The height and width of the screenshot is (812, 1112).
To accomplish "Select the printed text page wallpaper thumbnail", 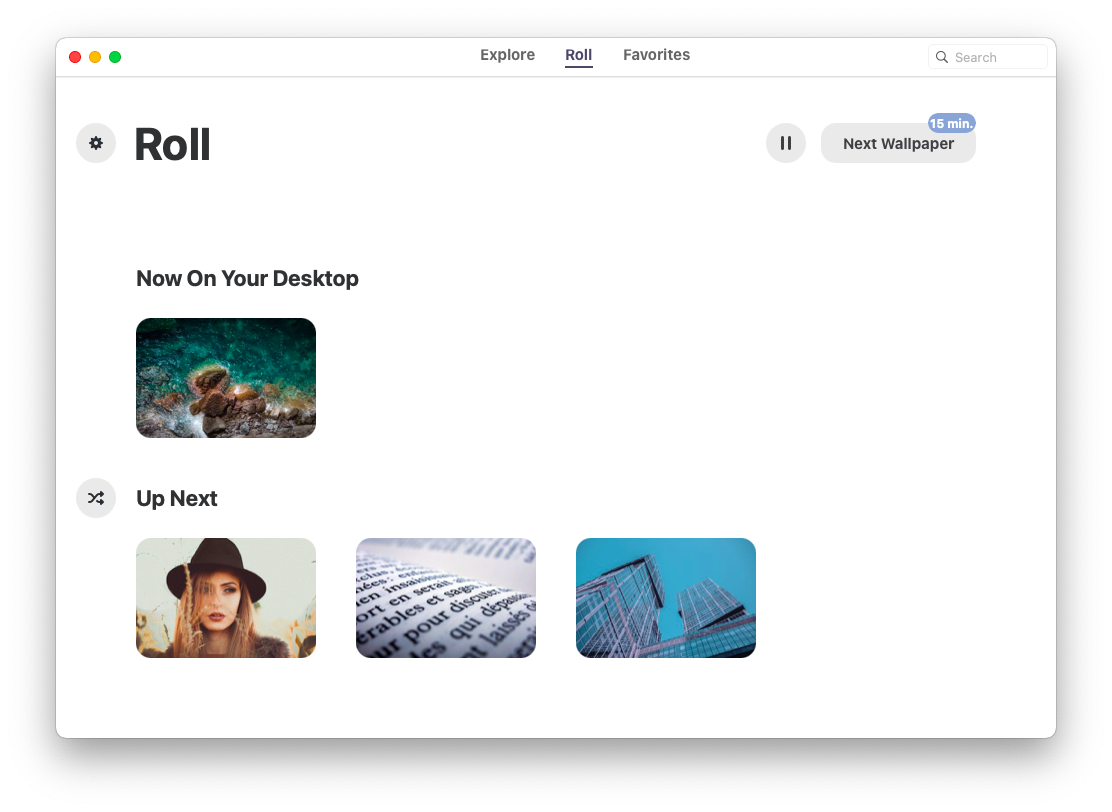I will pyautogui.click(x=445, y=598).
